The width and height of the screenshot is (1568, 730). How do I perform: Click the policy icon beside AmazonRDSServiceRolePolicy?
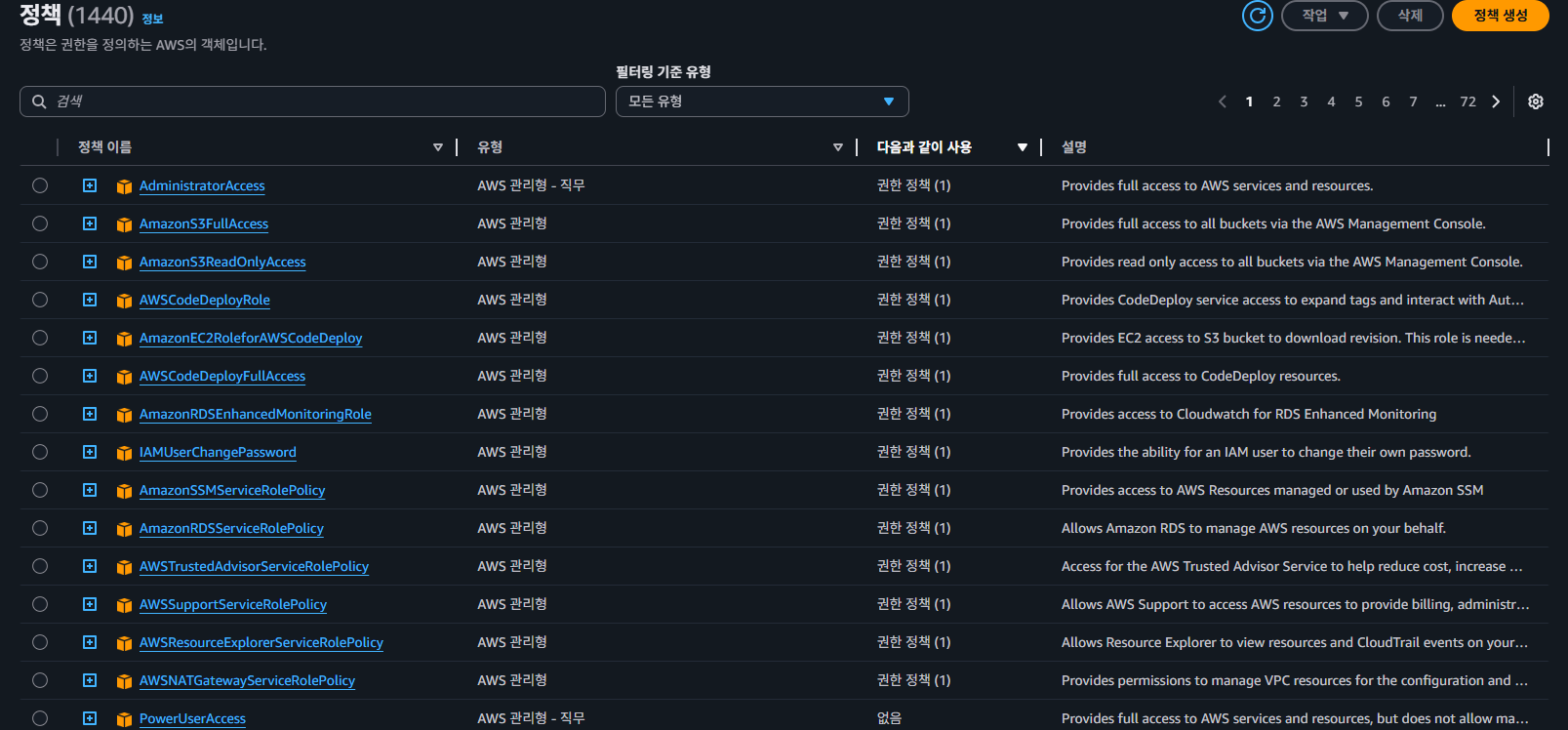coord(124,529)
